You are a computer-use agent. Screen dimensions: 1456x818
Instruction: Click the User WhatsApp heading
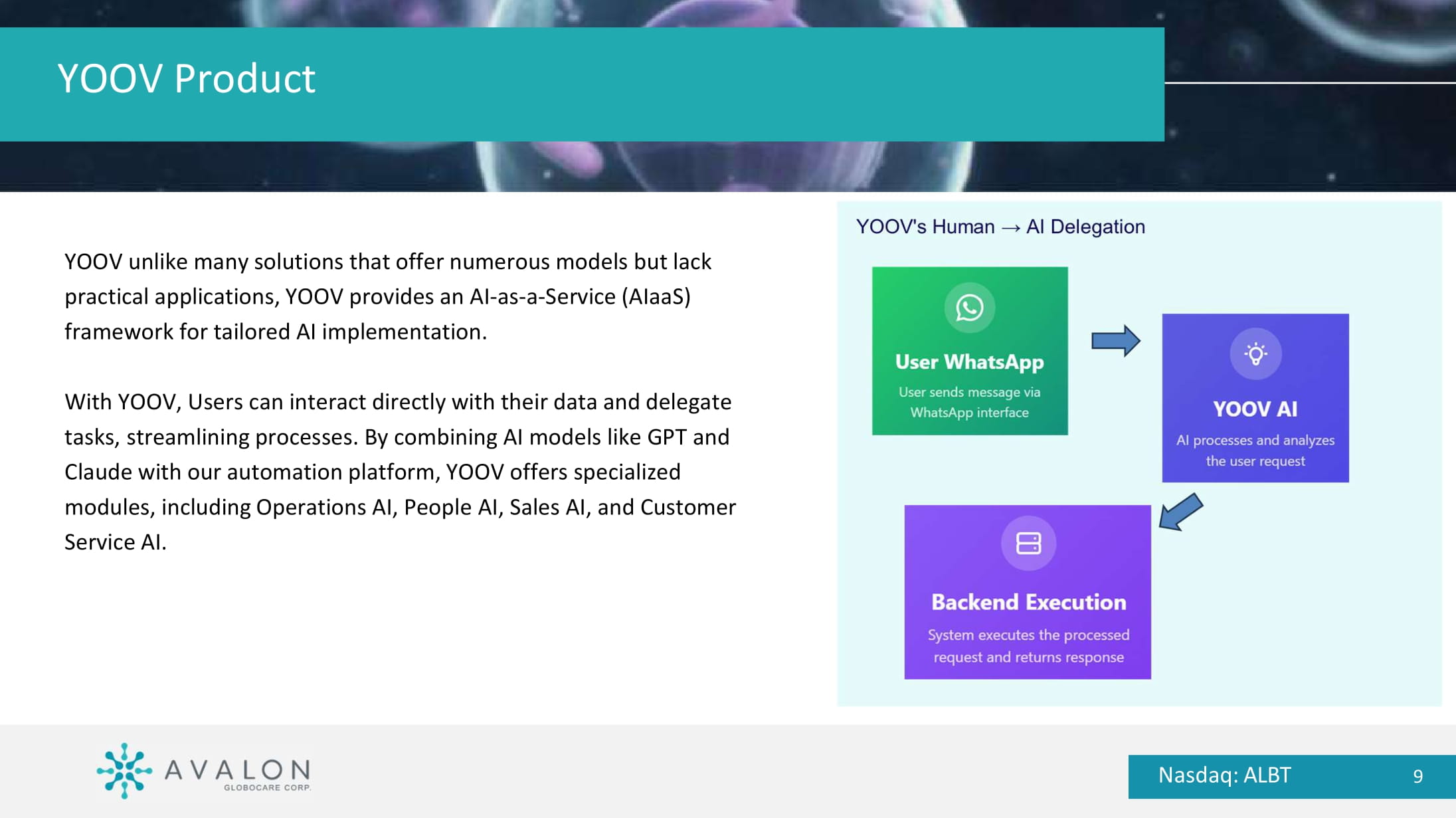(x=969, y=361)
